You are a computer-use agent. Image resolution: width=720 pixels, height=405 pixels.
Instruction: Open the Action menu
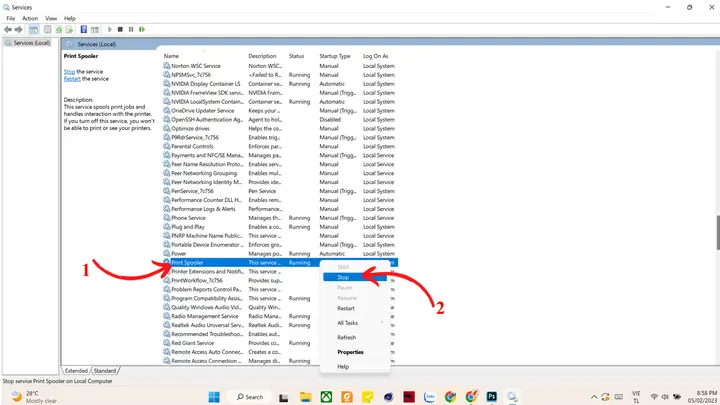click(x=30, y=18)
